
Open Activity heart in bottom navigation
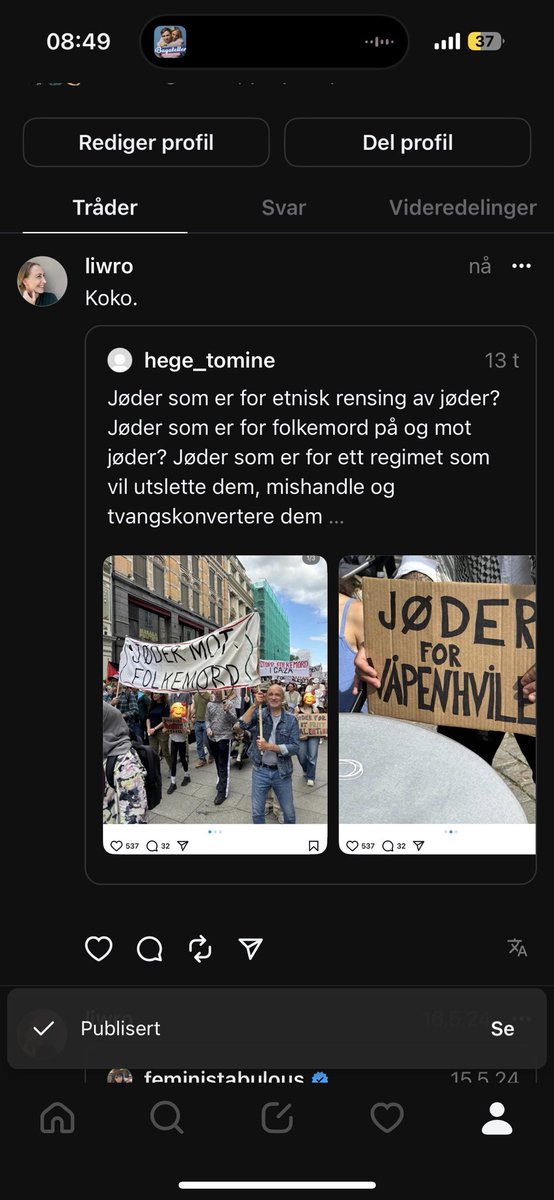[x=387, y=1118]
